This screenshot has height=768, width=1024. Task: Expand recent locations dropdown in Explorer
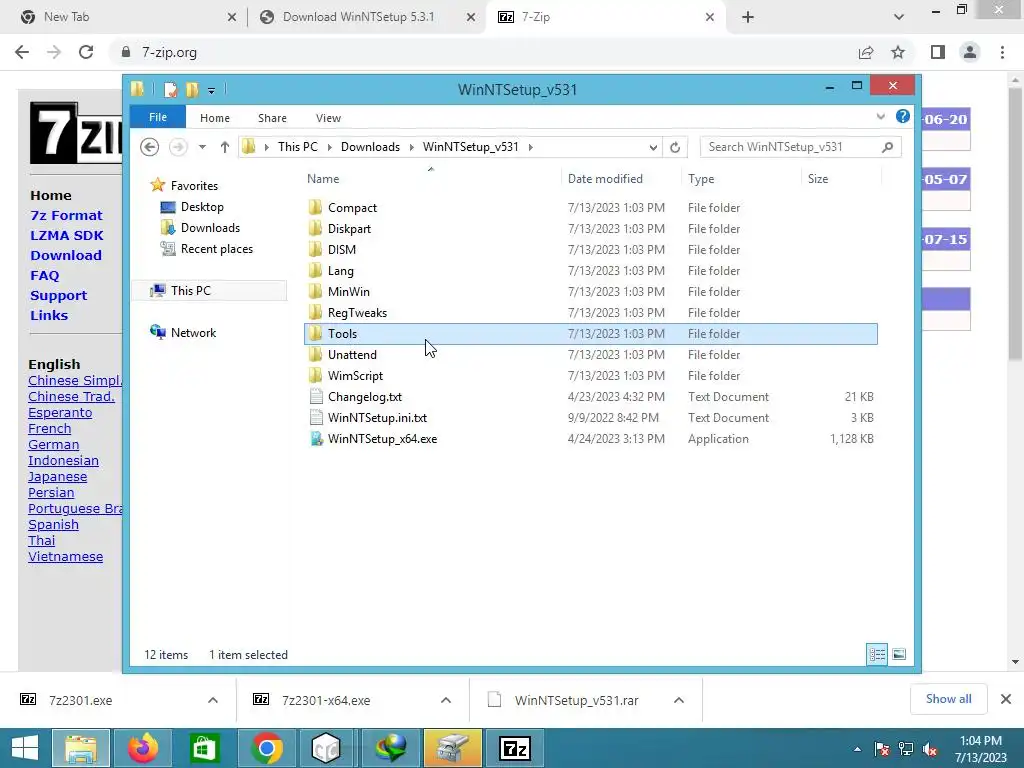click(x=202, y=147)
